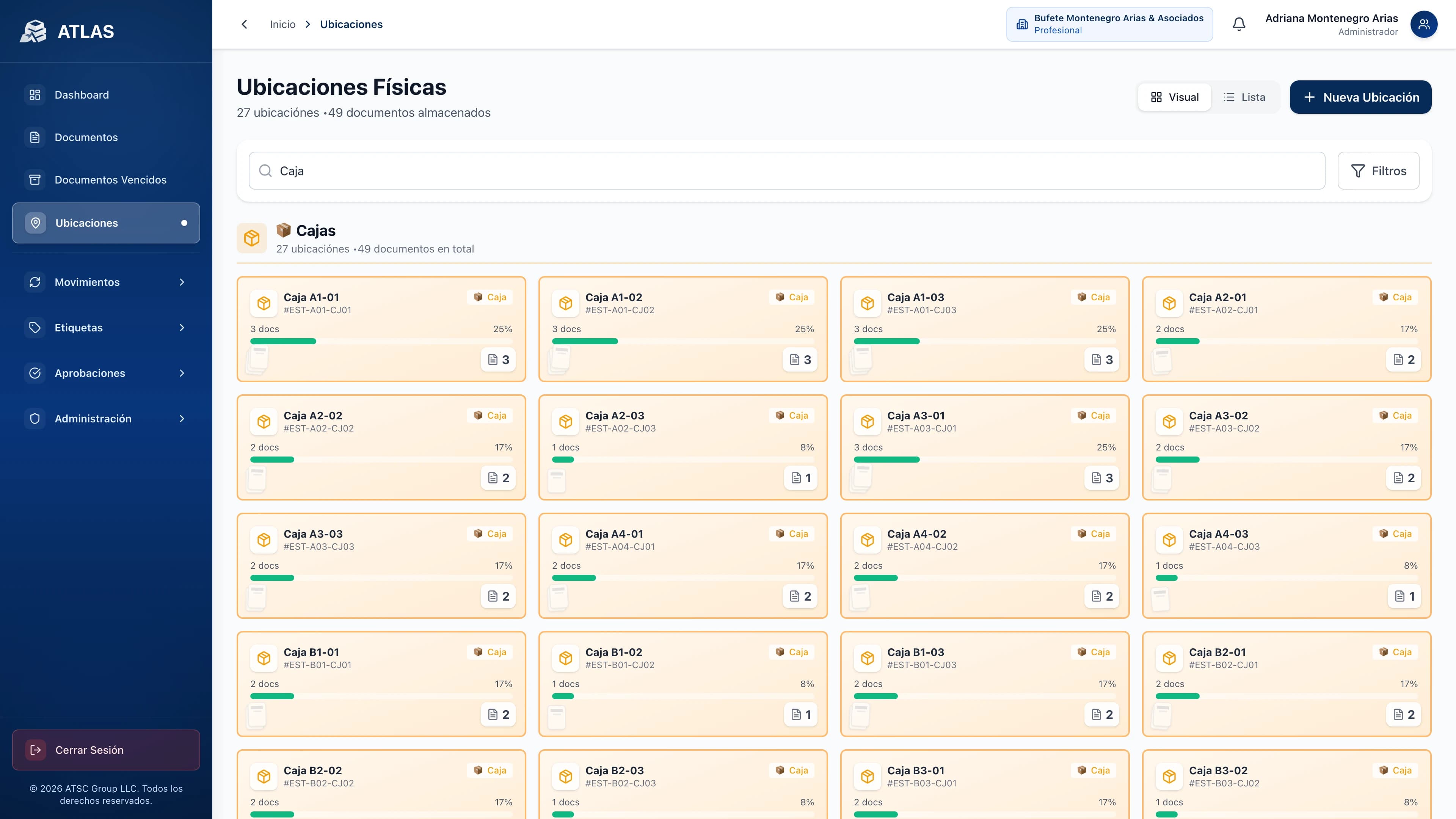Open the Caja B1-02 card
The width and height of the screenshot is (1456, 819).
click(x=683, y=684)
